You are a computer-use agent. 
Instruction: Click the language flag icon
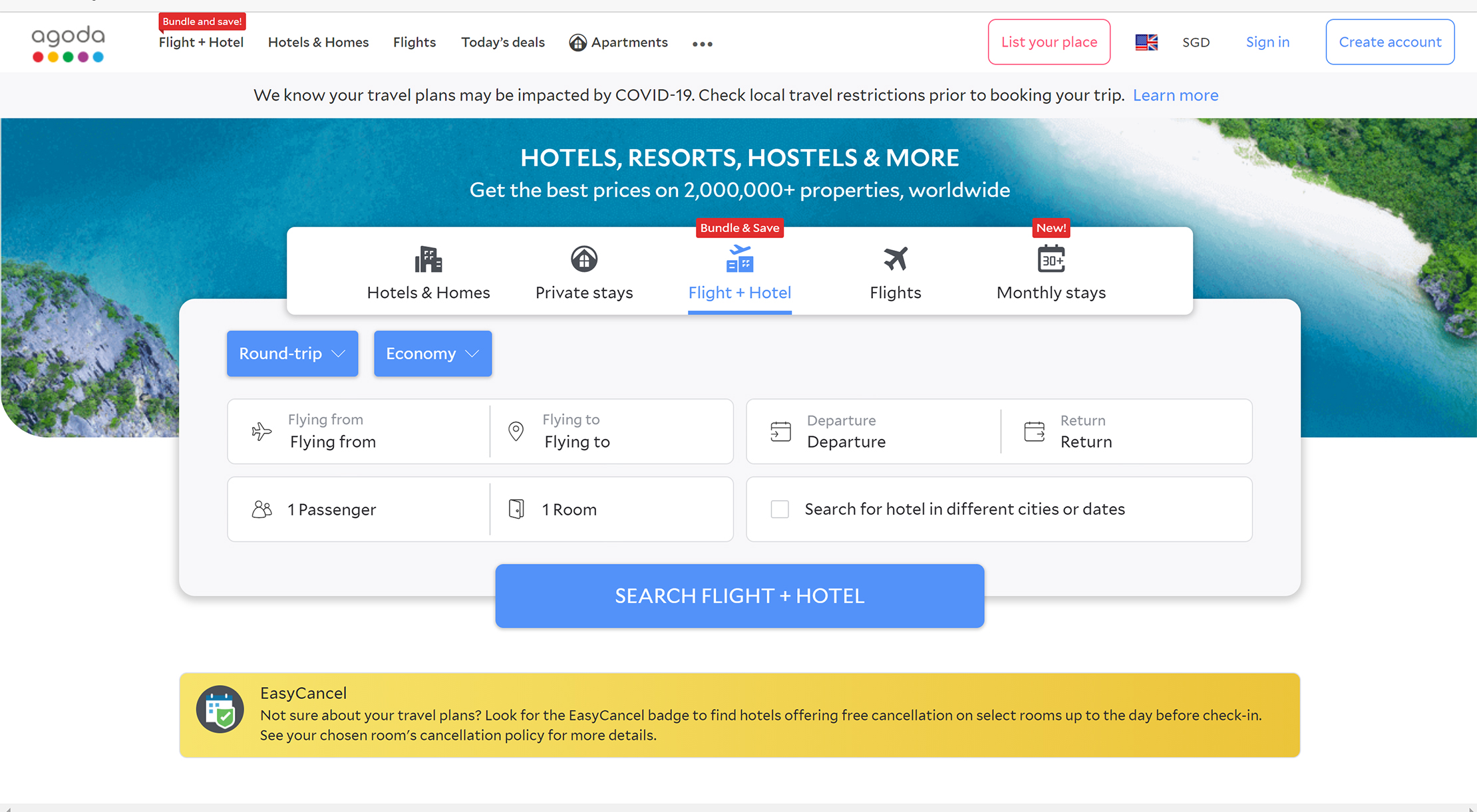pyautogui.click(x=1146, y=43)
